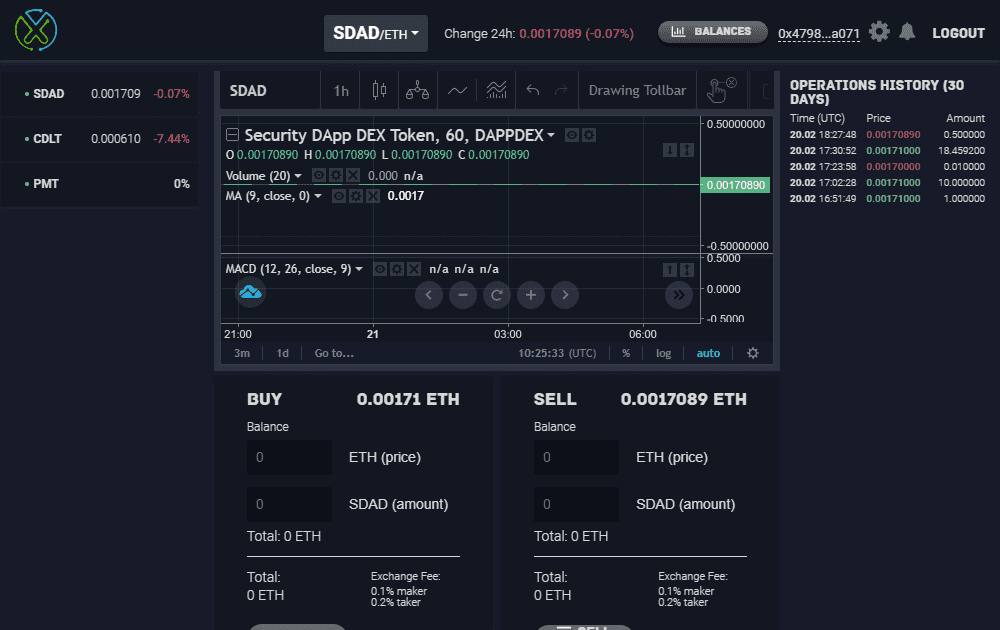Open the SDAD/ETH pair dropdown
Image resolution: width=1000 pixels, height=630 pixels.
click(x=375, y=32)
